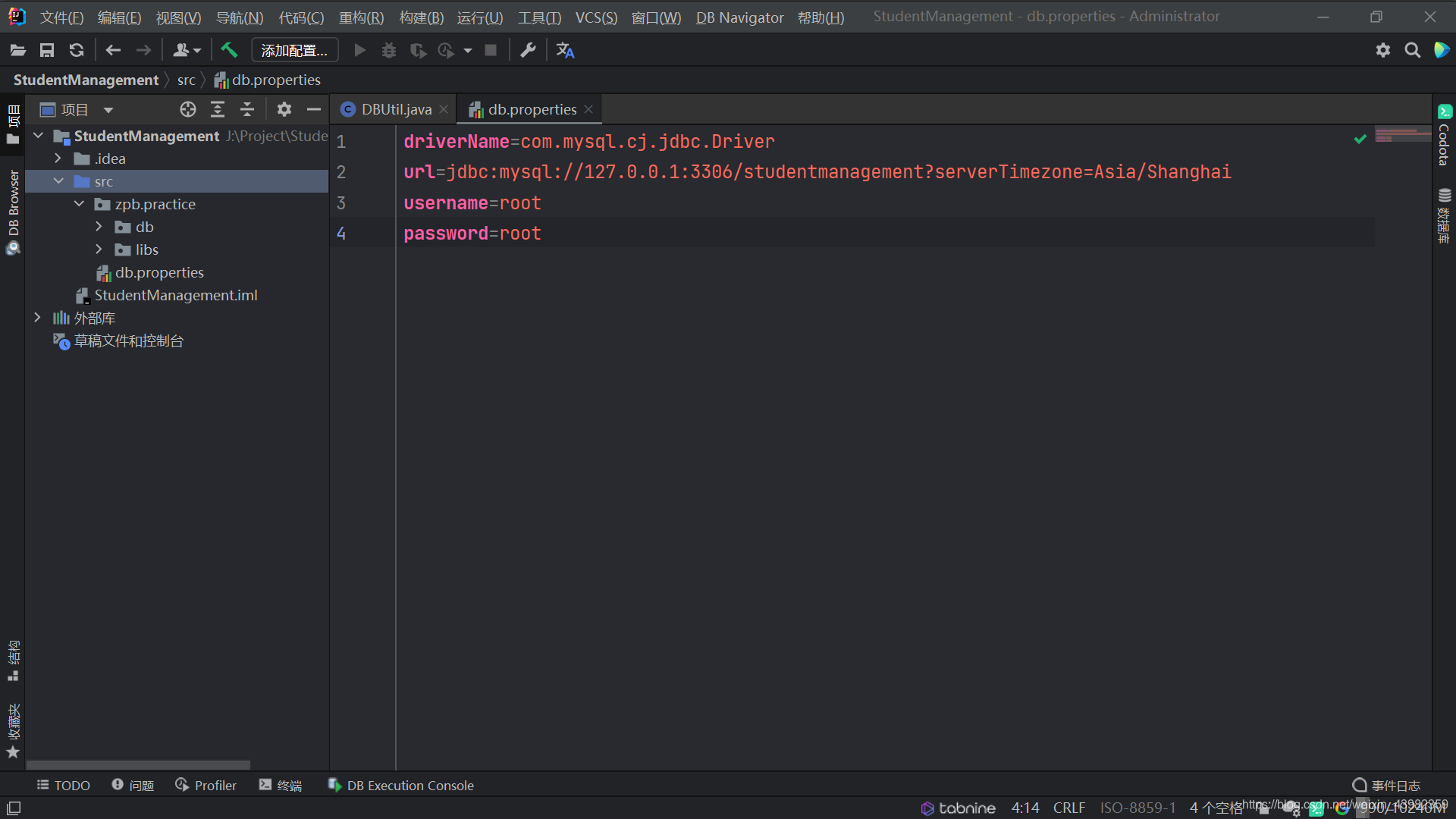Open project panel gear options
The width and height of the screenshot is (1456, 819).
[284, 109]
